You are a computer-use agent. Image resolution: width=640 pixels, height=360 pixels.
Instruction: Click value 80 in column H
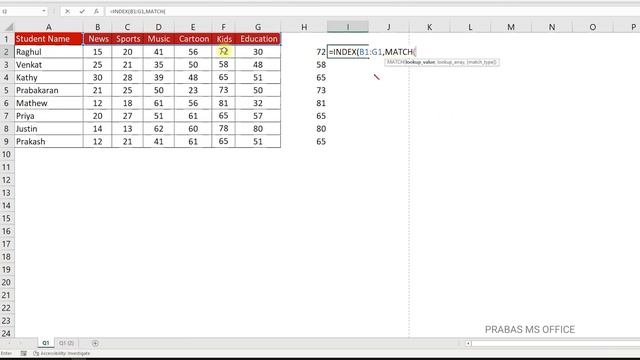[x=304, y=129]
